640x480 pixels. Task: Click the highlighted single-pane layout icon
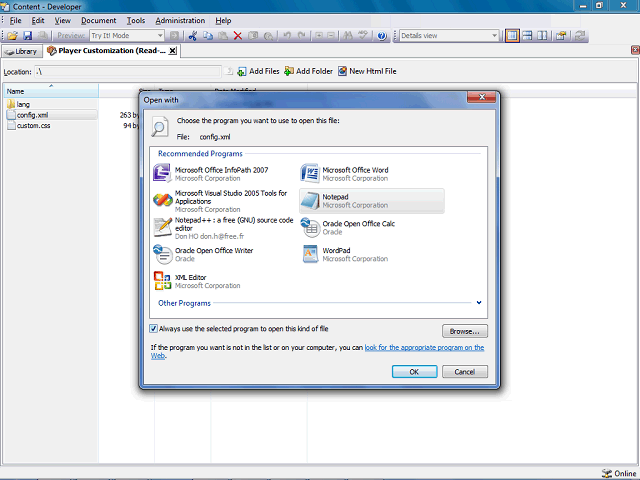[x=512, y=36]
